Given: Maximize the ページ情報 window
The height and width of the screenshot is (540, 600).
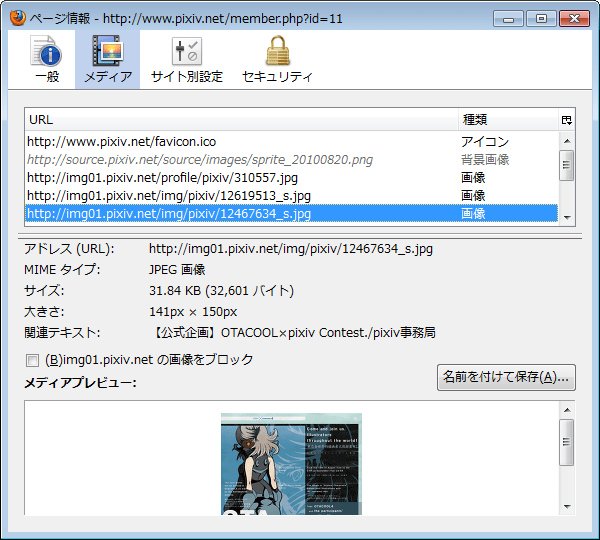Looking at the screenshot, I should coord(541,18).
